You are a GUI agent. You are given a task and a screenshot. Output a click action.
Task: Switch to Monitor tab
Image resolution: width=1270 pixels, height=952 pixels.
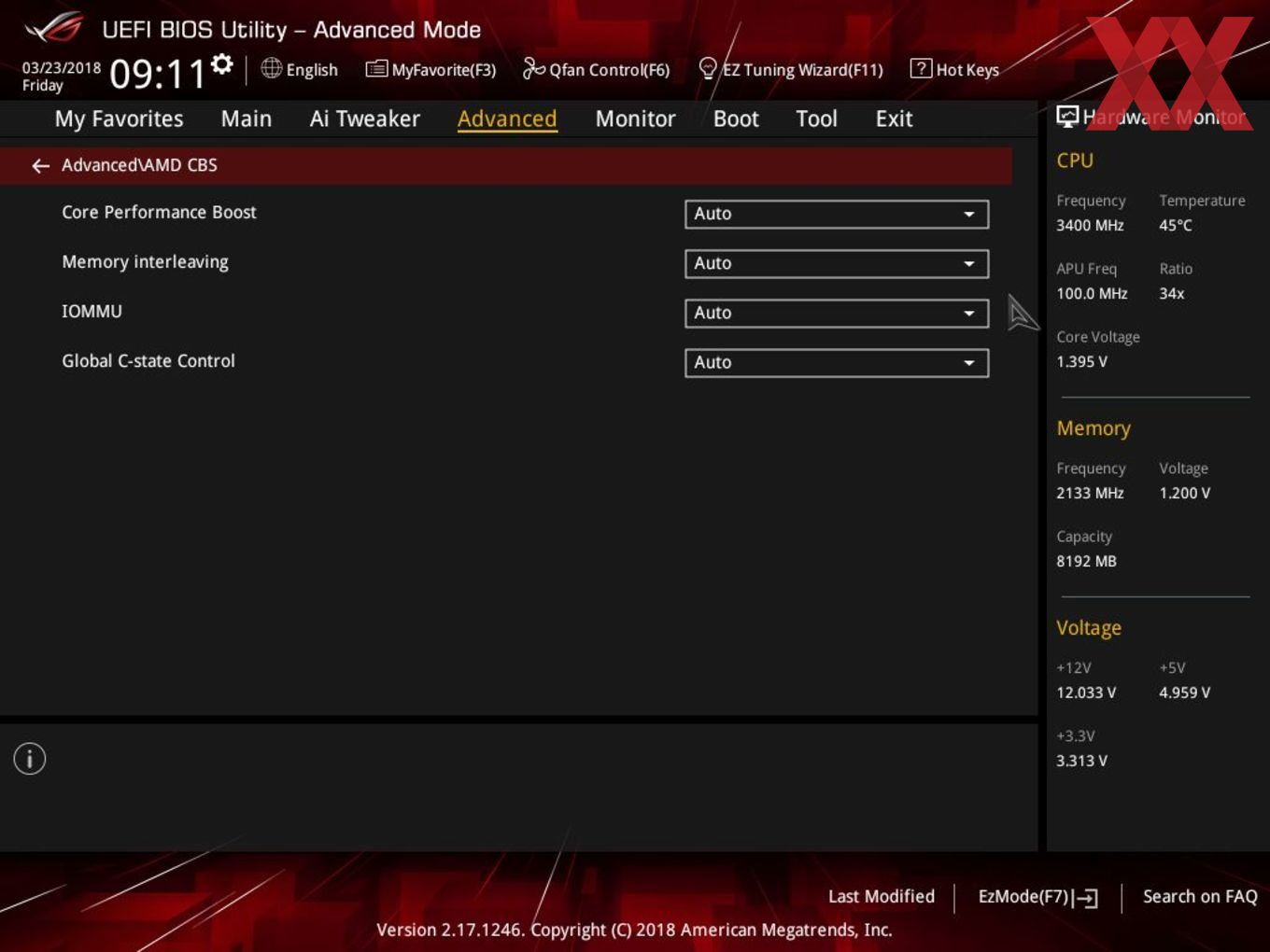[636, 119]
